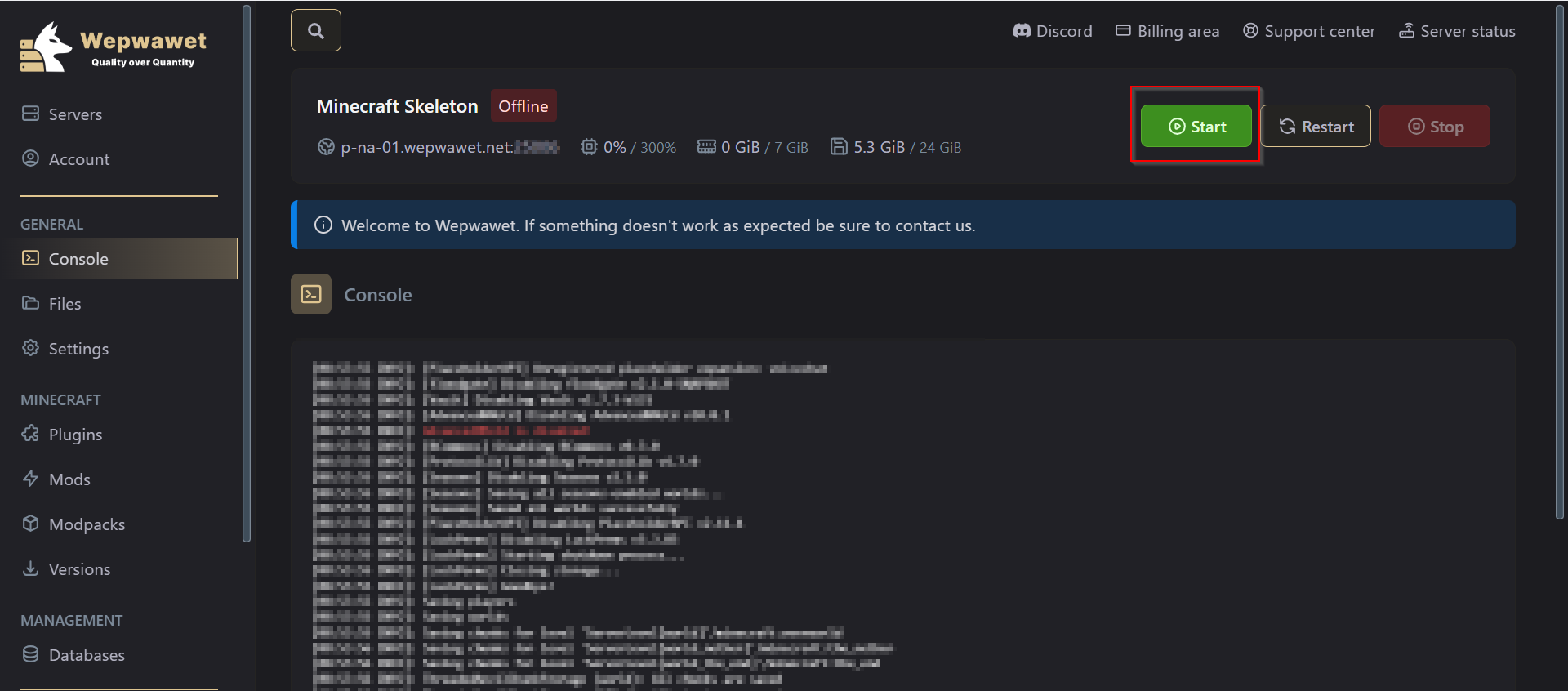Click the refresh icon inside Restart button
The height and width of the screenshot is (691, 1568).
coord(1287,127)
